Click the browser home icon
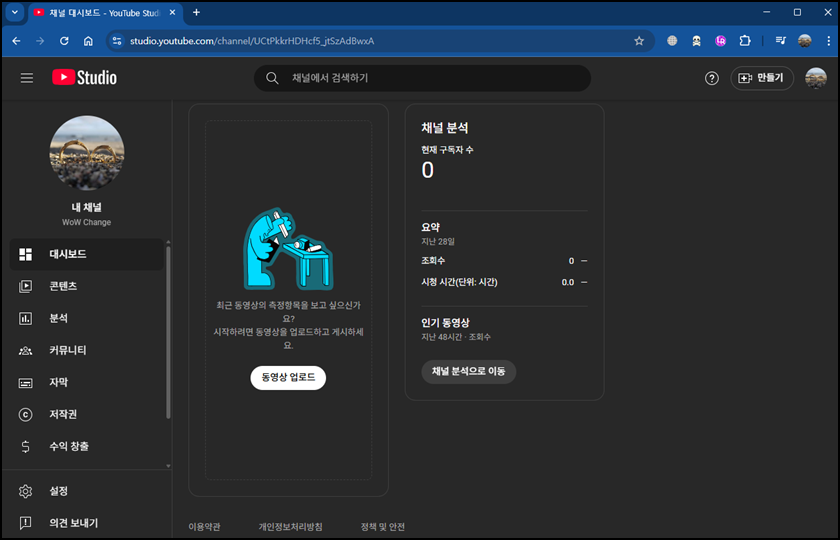 88,41
